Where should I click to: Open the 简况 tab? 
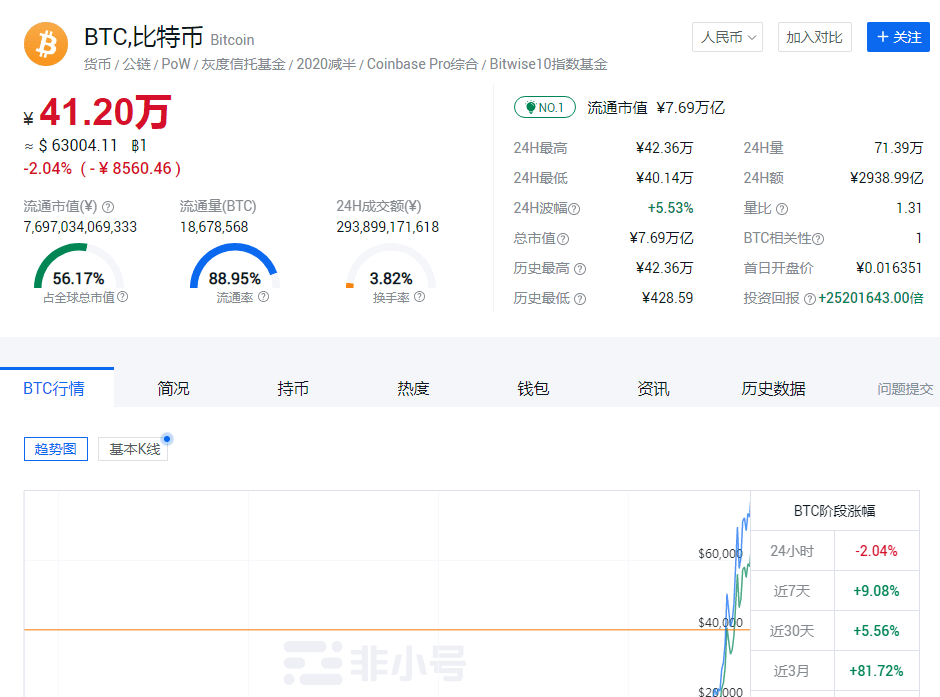pyautogui.click(x=173, y=389)
